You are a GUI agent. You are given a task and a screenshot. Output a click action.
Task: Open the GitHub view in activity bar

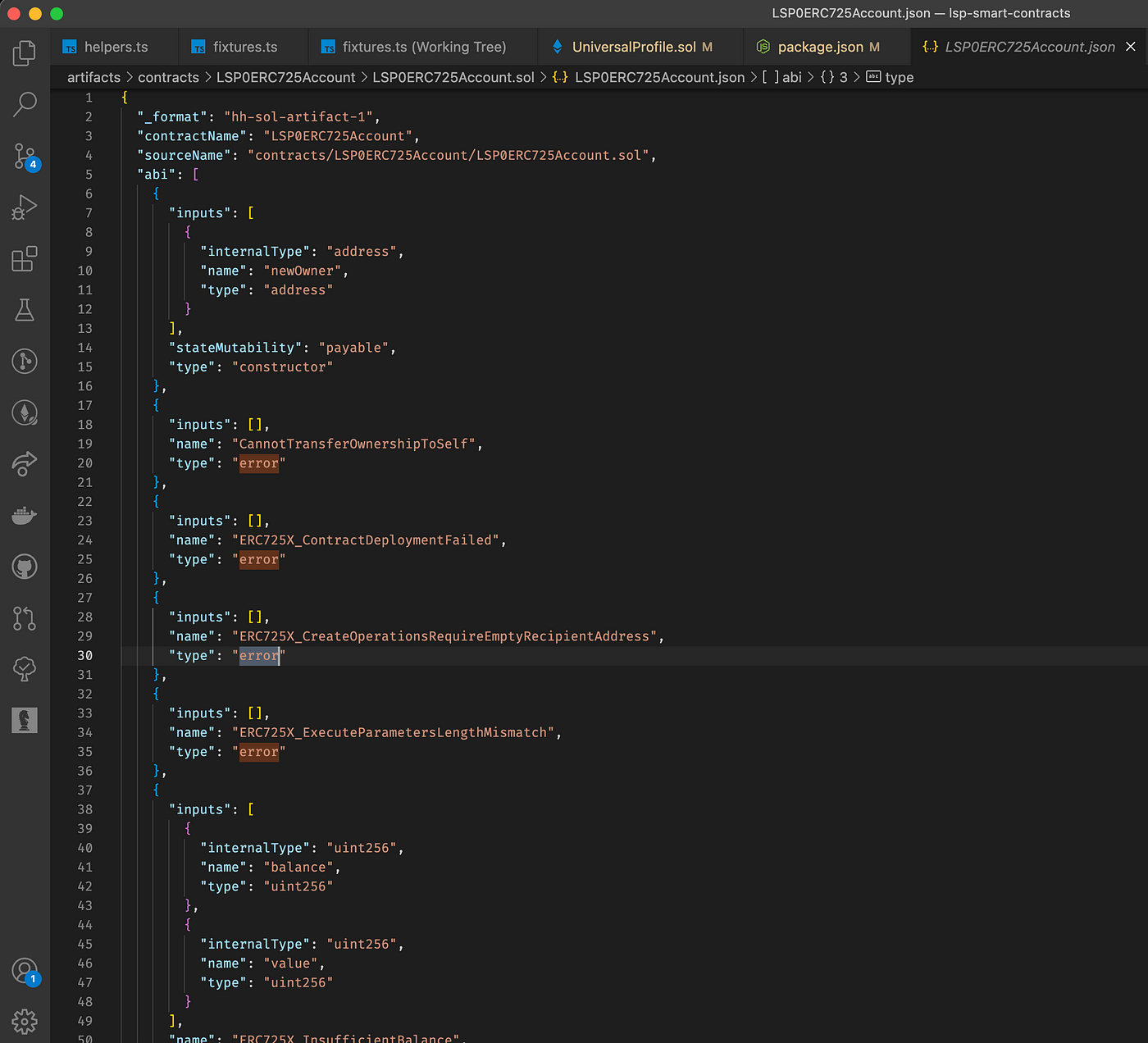[x=25, y=567]
